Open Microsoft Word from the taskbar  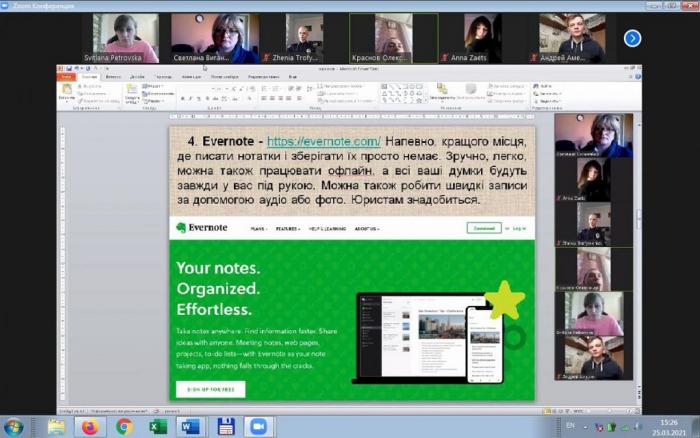pos(190,426)
